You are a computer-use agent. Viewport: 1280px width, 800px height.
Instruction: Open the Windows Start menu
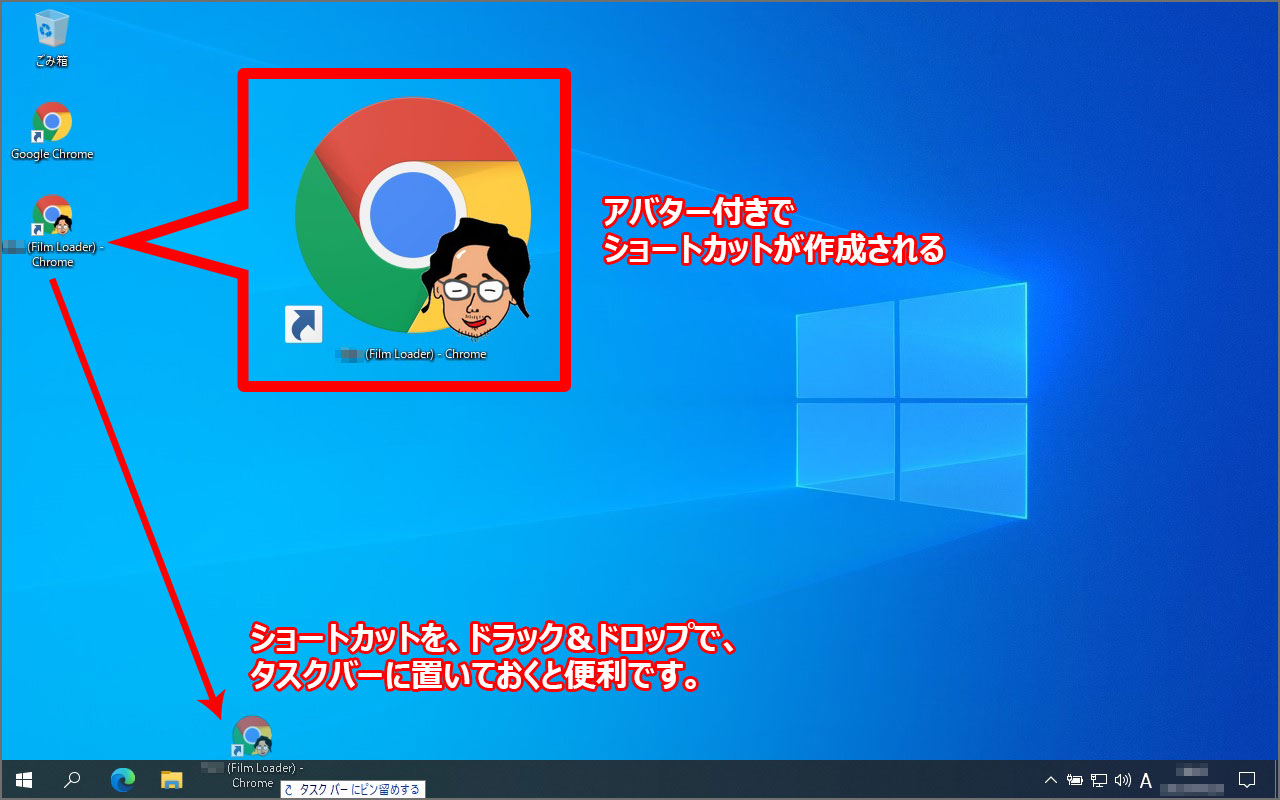click(23, 780)
